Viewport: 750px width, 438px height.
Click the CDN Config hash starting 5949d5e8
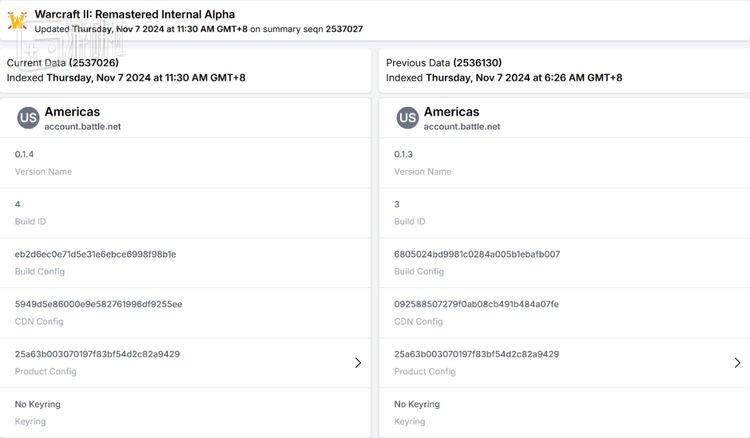[99, 304]
